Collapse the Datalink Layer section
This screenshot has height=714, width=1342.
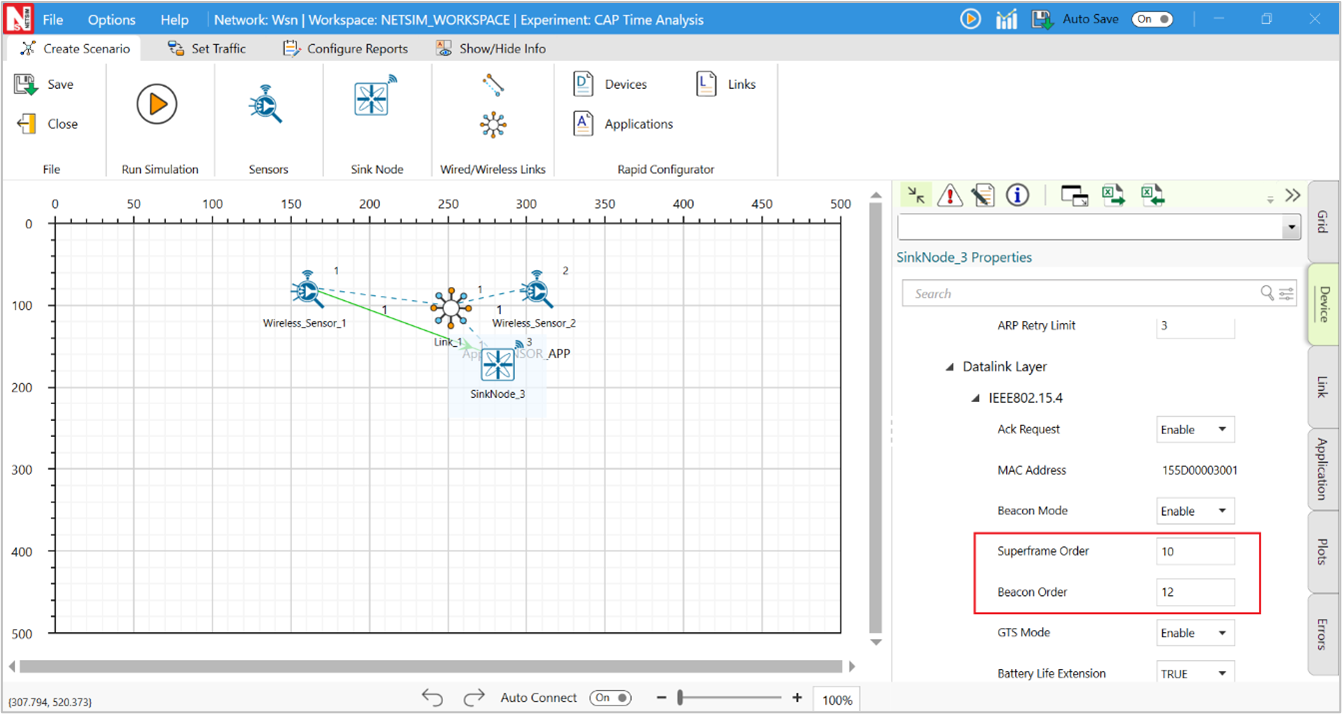click(x=950, y=367)
